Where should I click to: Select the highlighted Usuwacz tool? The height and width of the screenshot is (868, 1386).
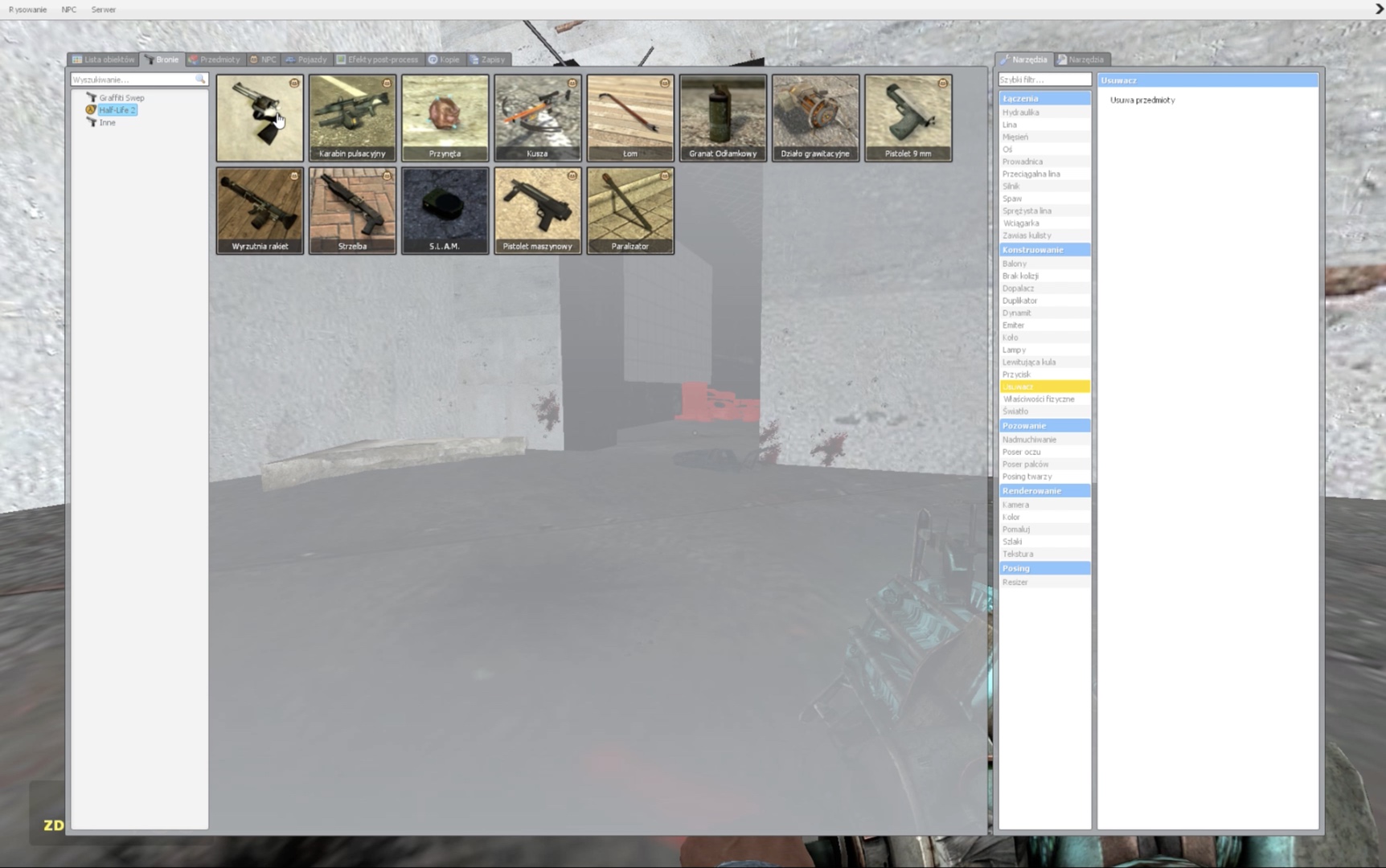[1044, 387]
